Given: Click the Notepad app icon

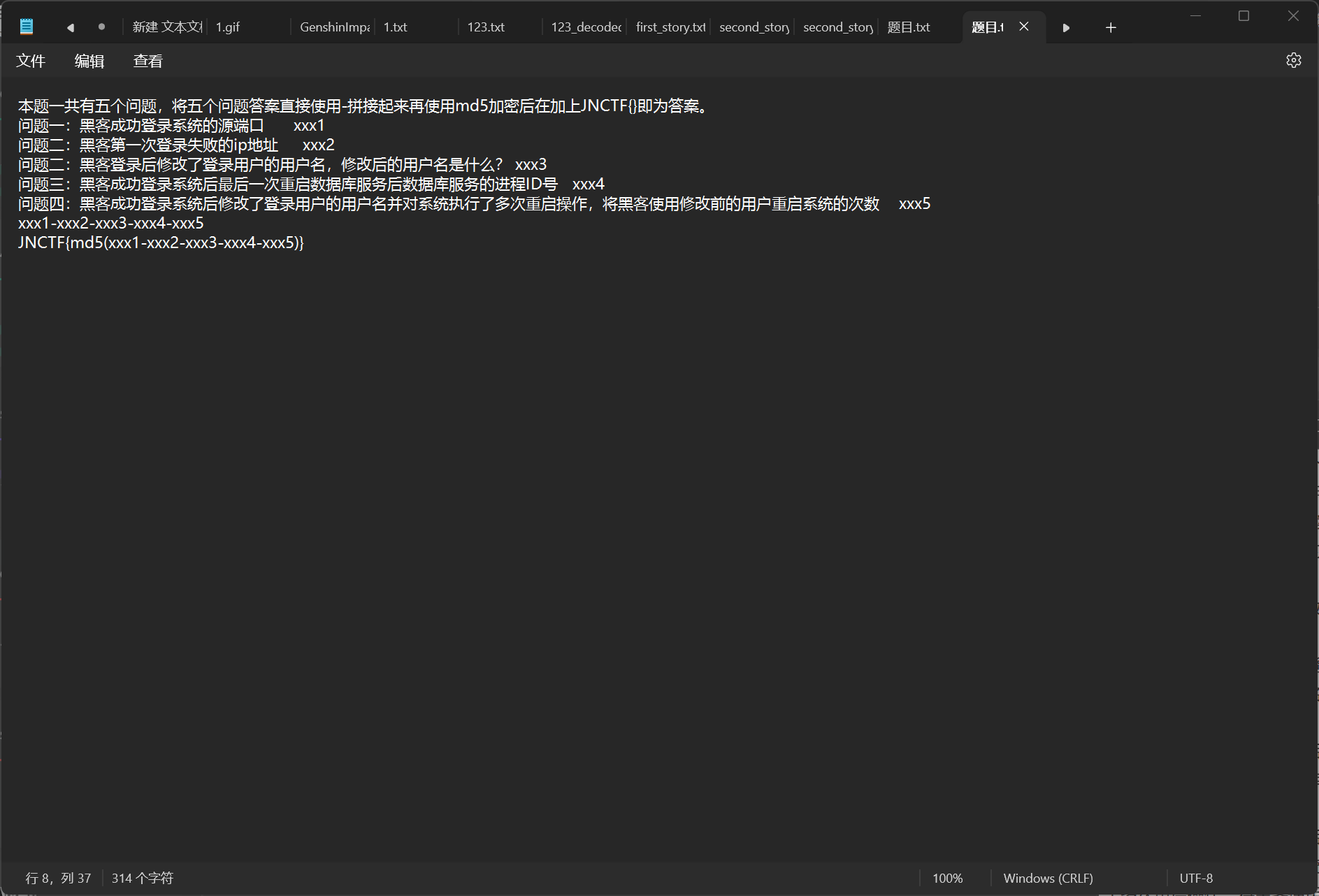Looking at the screenshot, I should click(x=26, y=25).
